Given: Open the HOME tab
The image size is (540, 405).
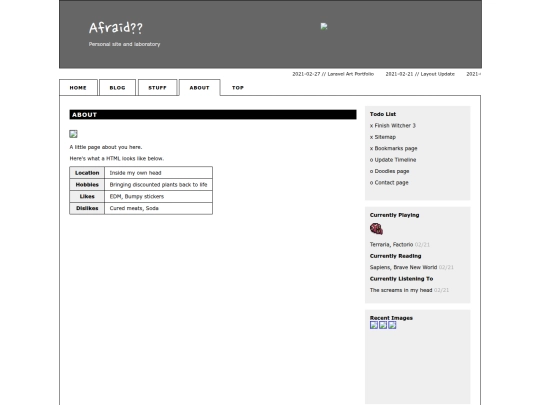Looking at the screenshot, I should (x=78, y=88).
